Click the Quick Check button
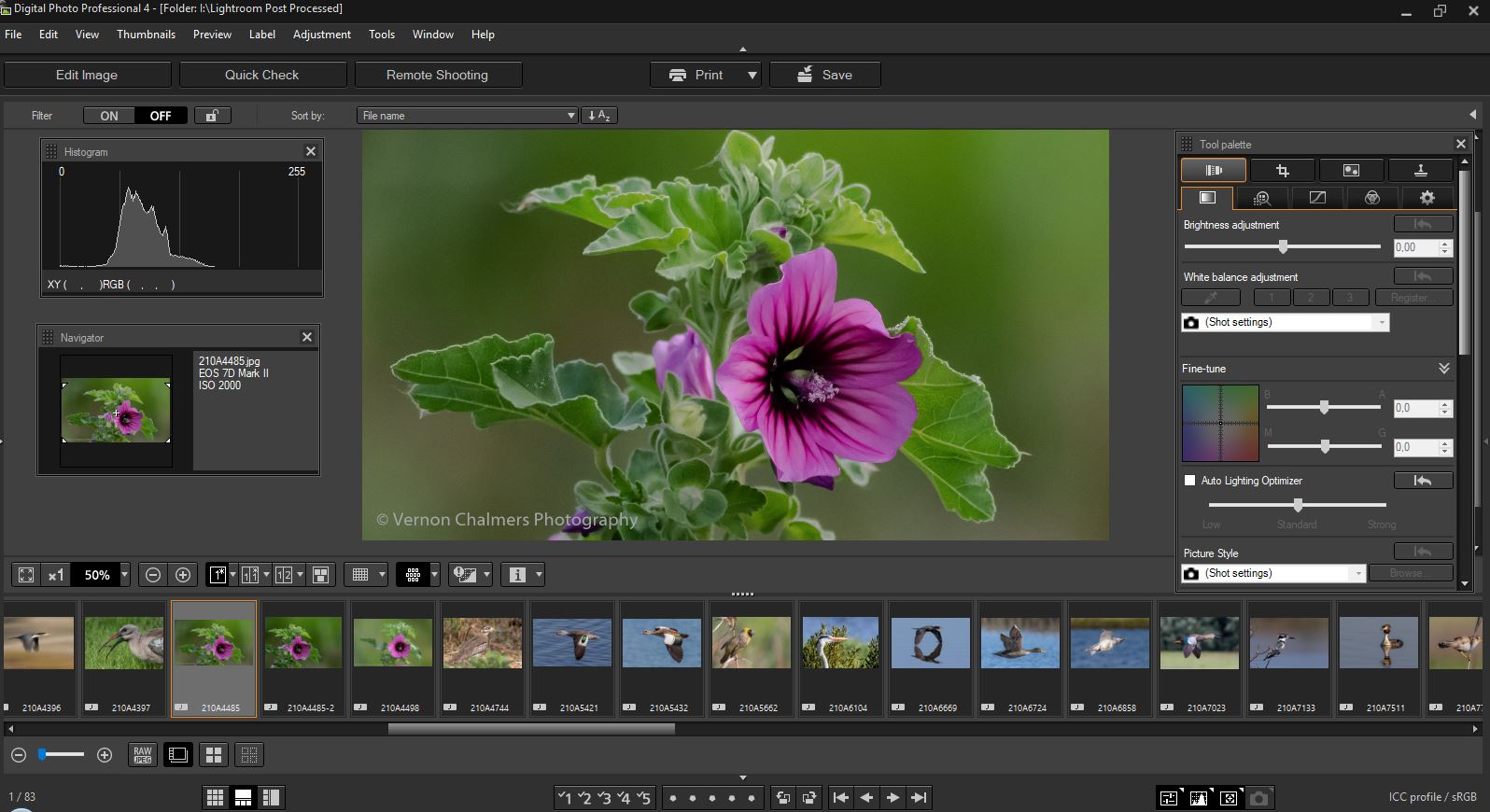This screenshot has width=1490, height=812. (261, 75)
